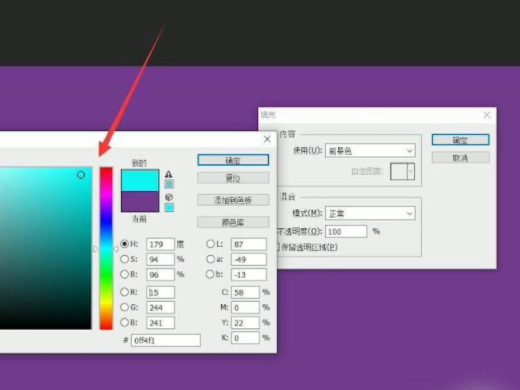Click the current purple color preview
The height and width of the screenshot is (390, 520).
point(140,201)
